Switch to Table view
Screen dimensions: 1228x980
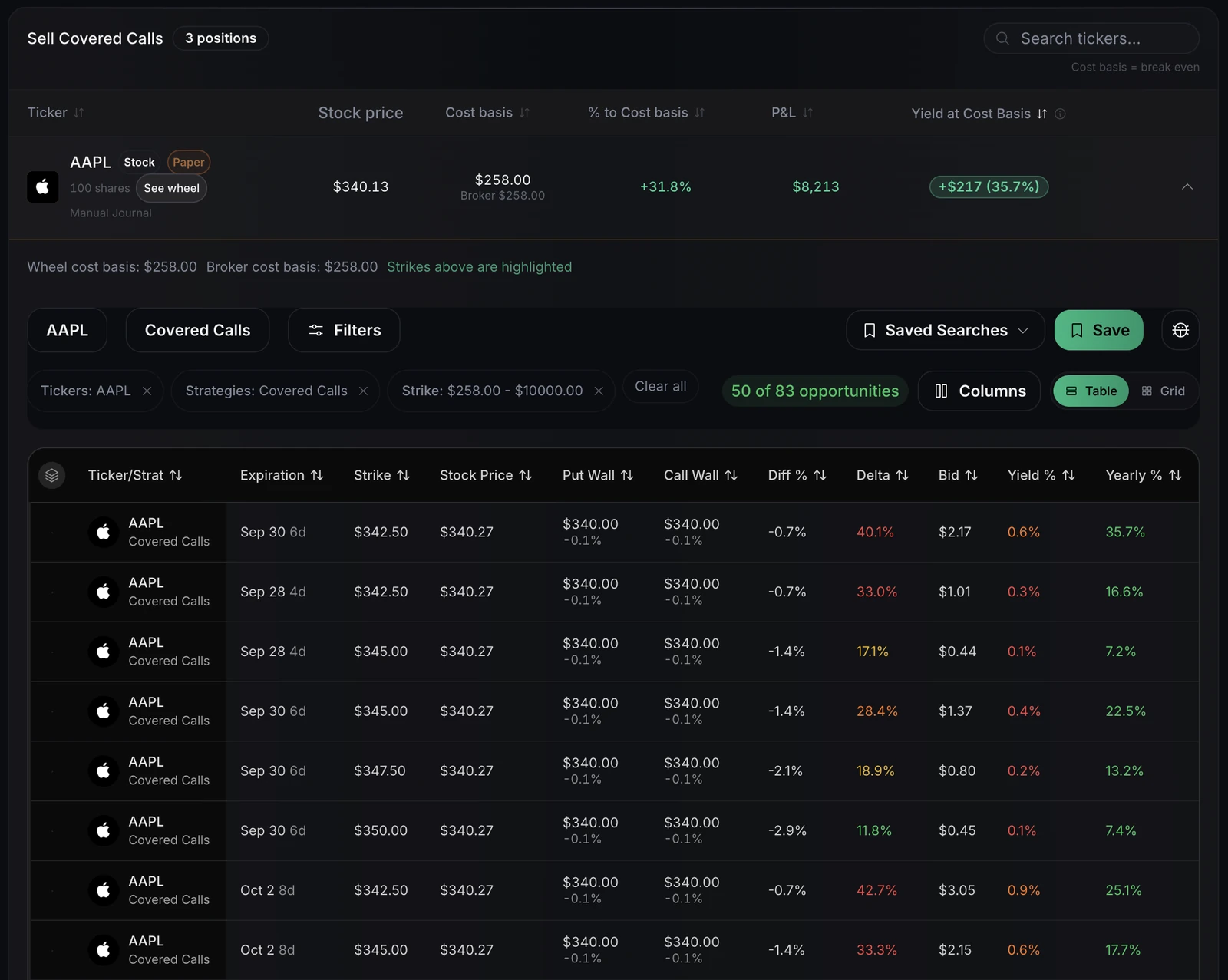coord(1091,391)
